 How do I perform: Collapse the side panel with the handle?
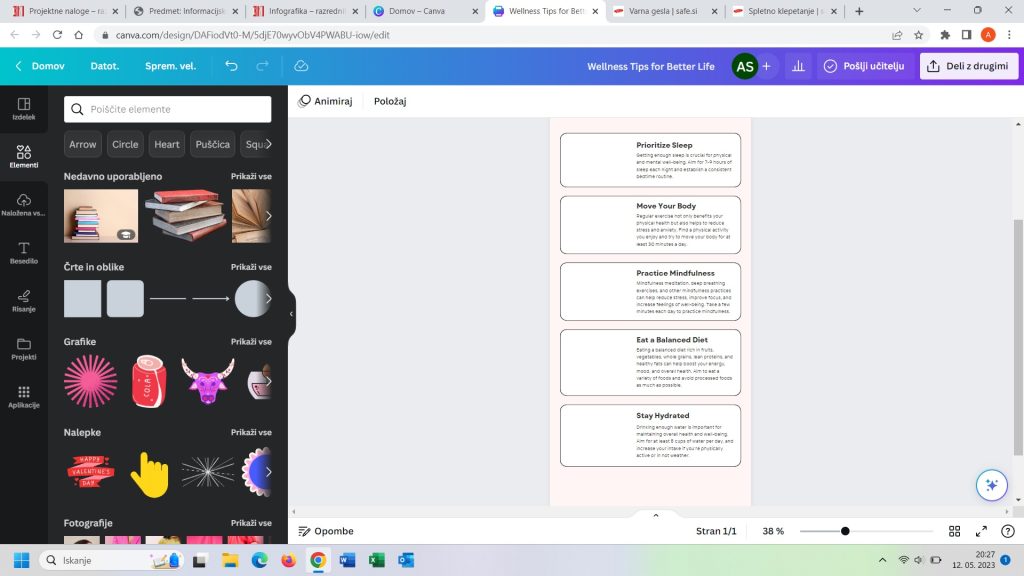click(291, 314)
